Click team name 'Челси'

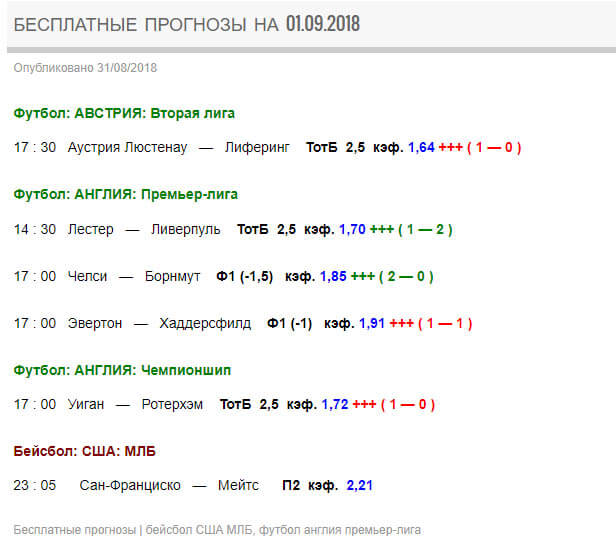[87, 277]
